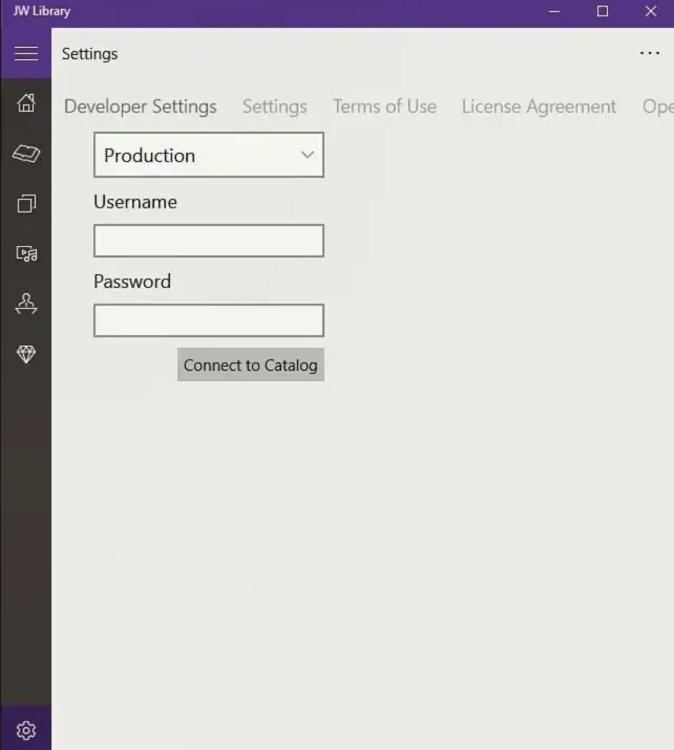Viewport: 674px width, 750px height.
Task: Open the Media sidebar icon
Action: coord(26,254)
